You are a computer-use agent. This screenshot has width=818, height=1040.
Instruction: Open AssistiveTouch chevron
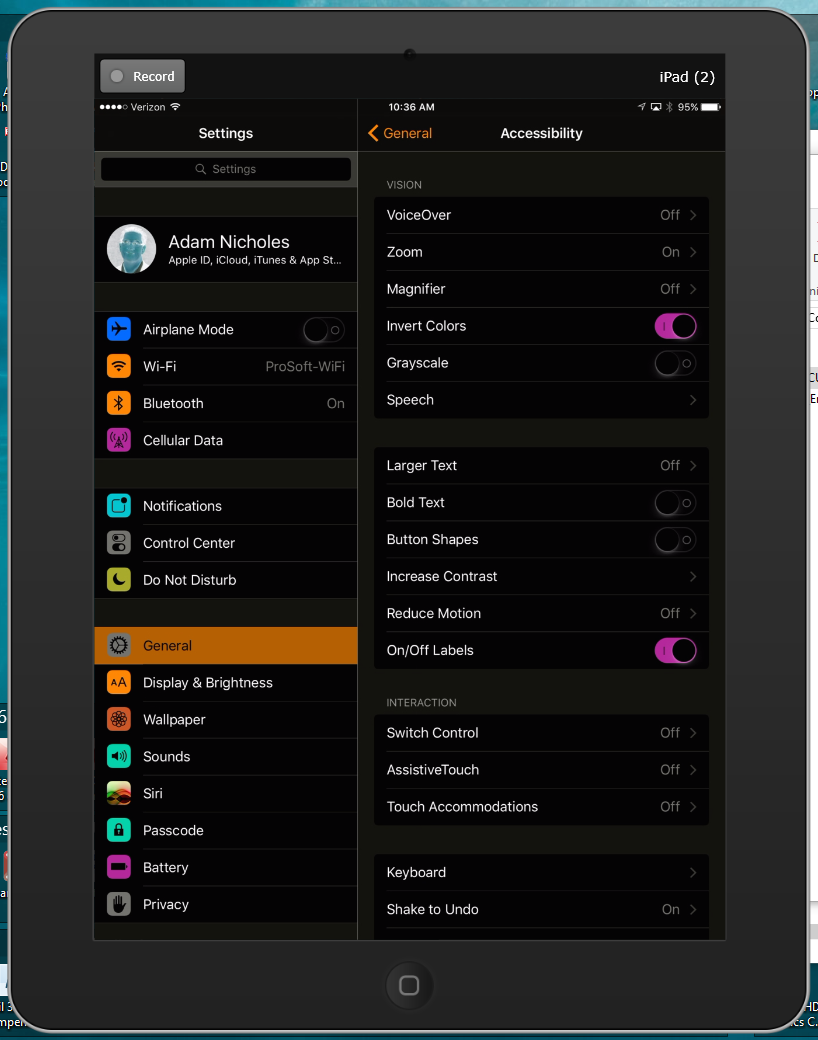coord(693,769)
